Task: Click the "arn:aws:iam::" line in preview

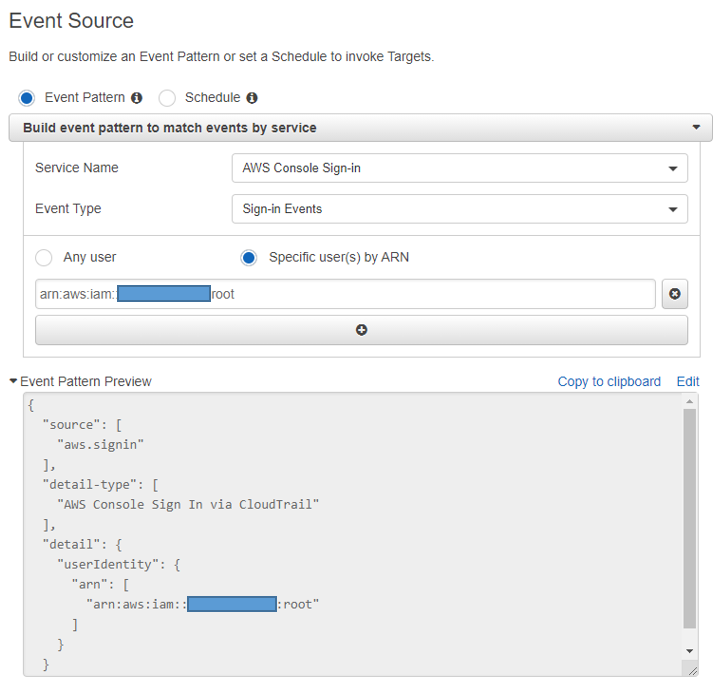Action: click(x=203, y=604)
